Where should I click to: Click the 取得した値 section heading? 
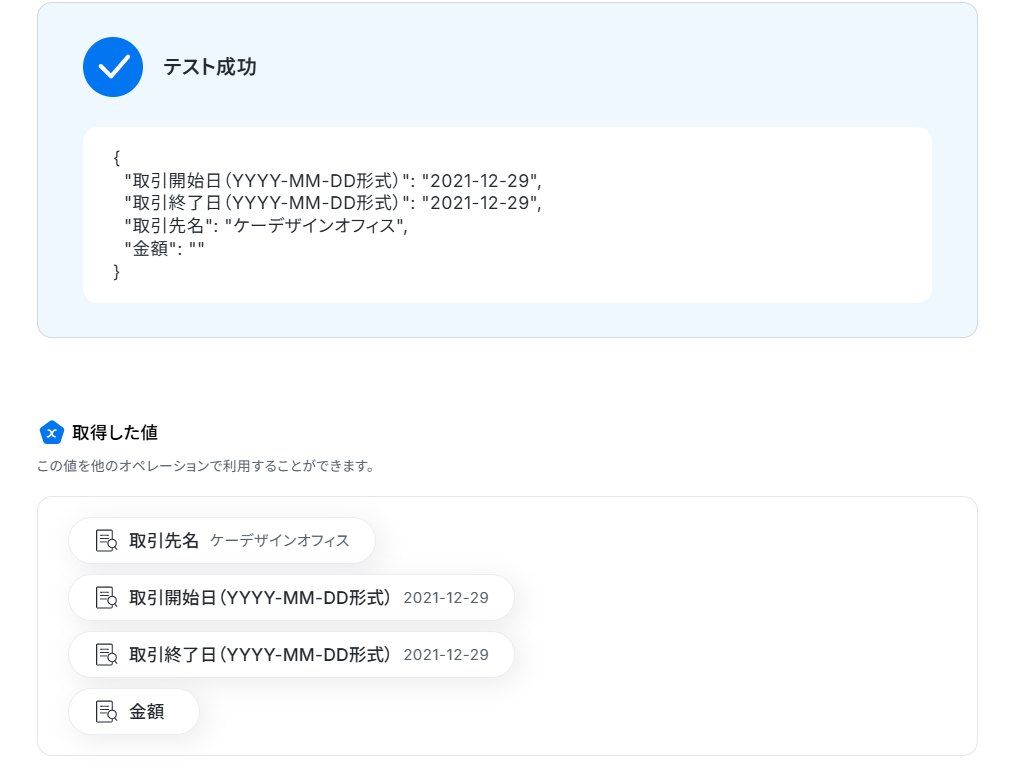pos(115,432)
